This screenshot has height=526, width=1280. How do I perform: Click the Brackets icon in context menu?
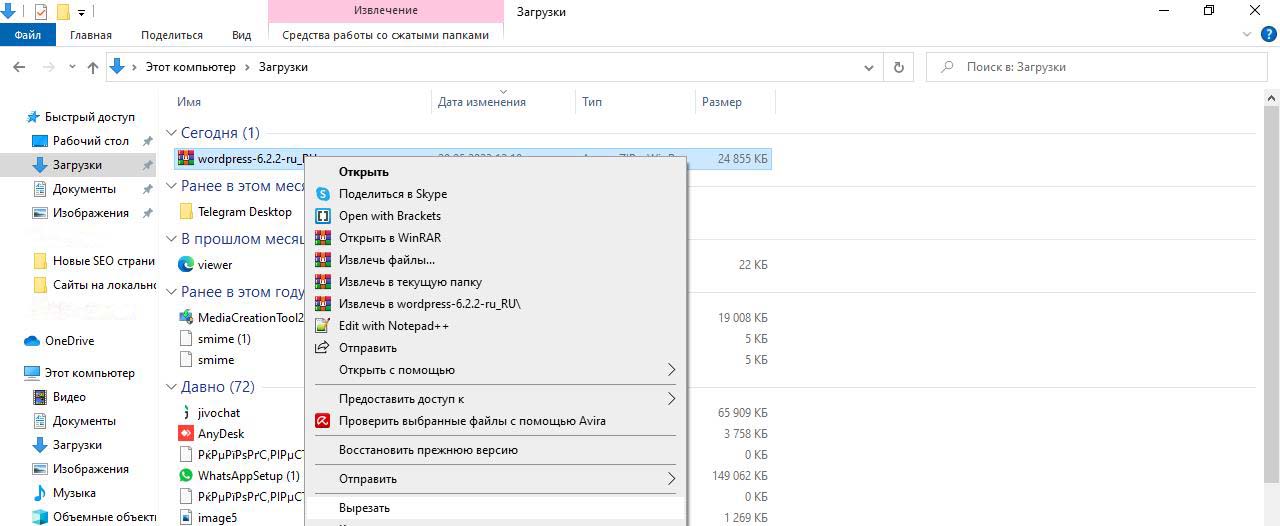(x=323, y=216)
